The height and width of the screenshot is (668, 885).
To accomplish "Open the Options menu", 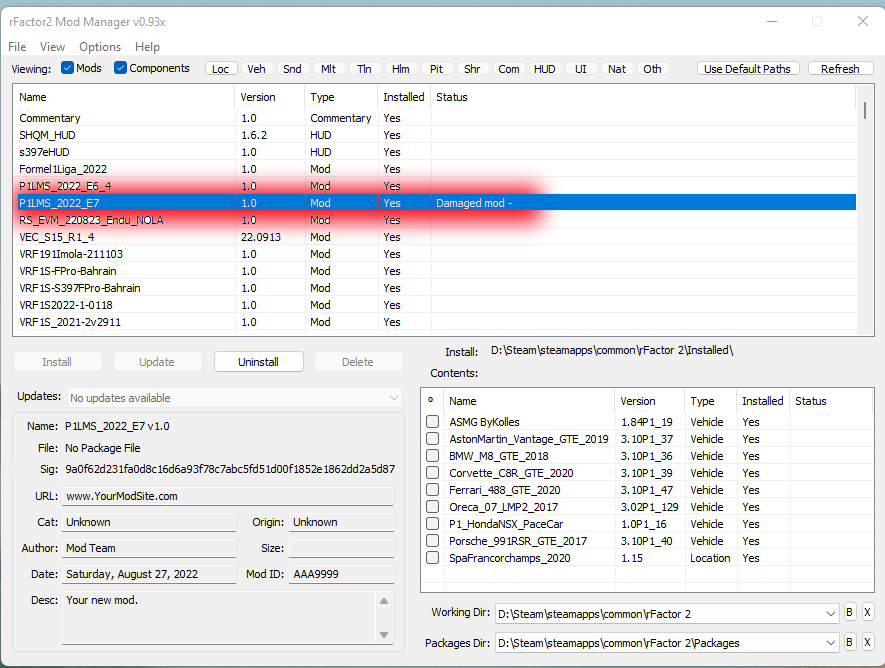I will click(100, 47).
